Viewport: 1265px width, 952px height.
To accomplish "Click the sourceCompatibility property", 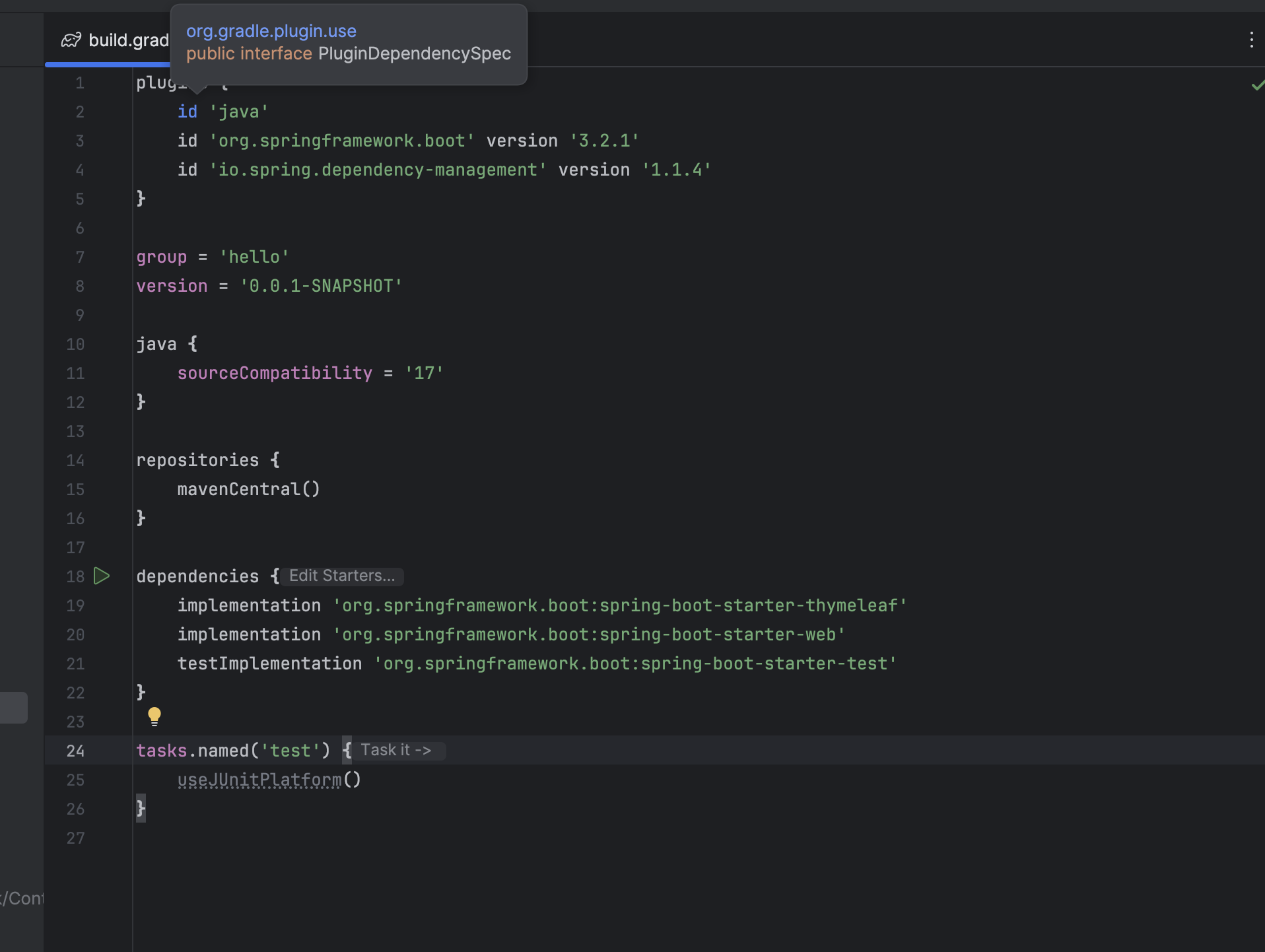I will 275,373.
